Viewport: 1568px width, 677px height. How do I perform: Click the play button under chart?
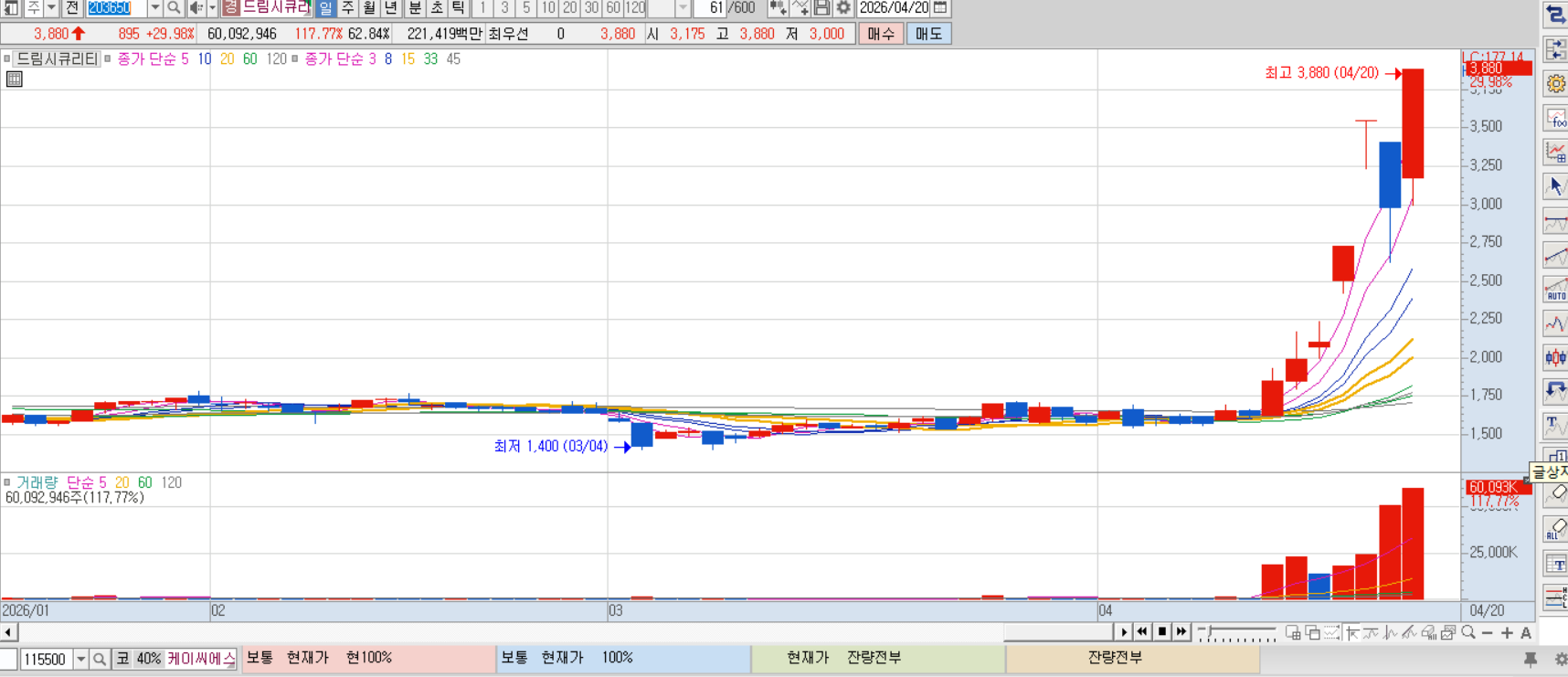point(1124,632)
